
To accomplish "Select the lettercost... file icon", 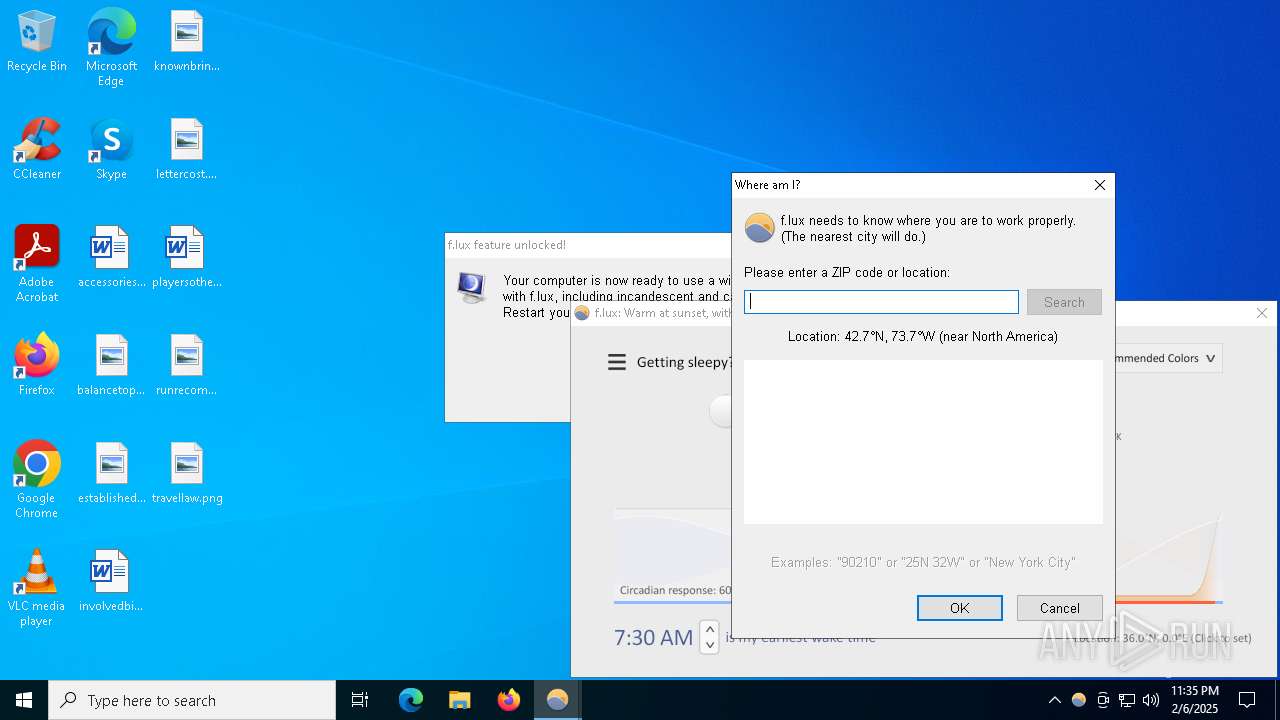I will point(186,150).
